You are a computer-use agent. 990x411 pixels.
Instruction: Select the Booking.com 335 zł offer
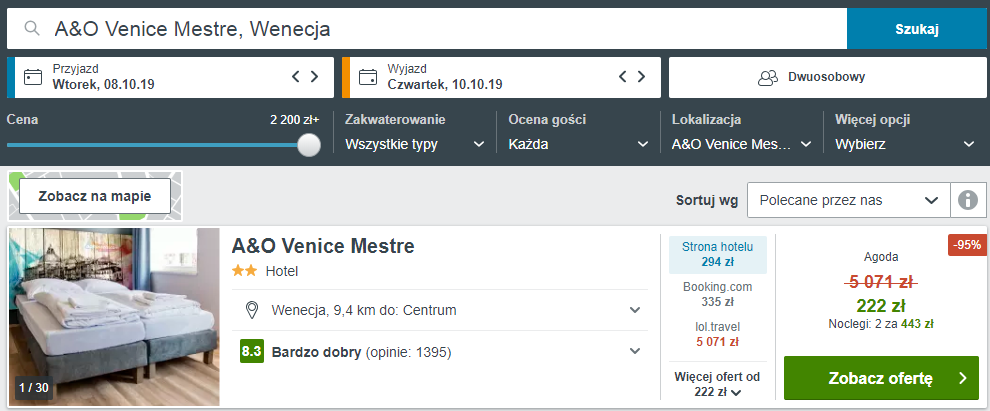click(718, 294)
